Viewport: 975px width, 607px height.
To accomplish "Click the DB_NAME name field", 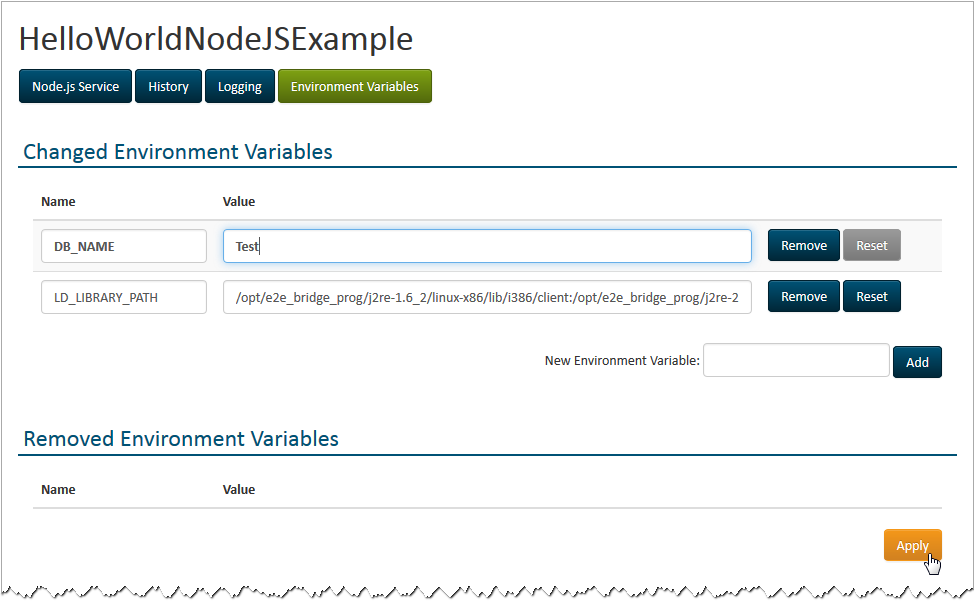I will [124, 246].
